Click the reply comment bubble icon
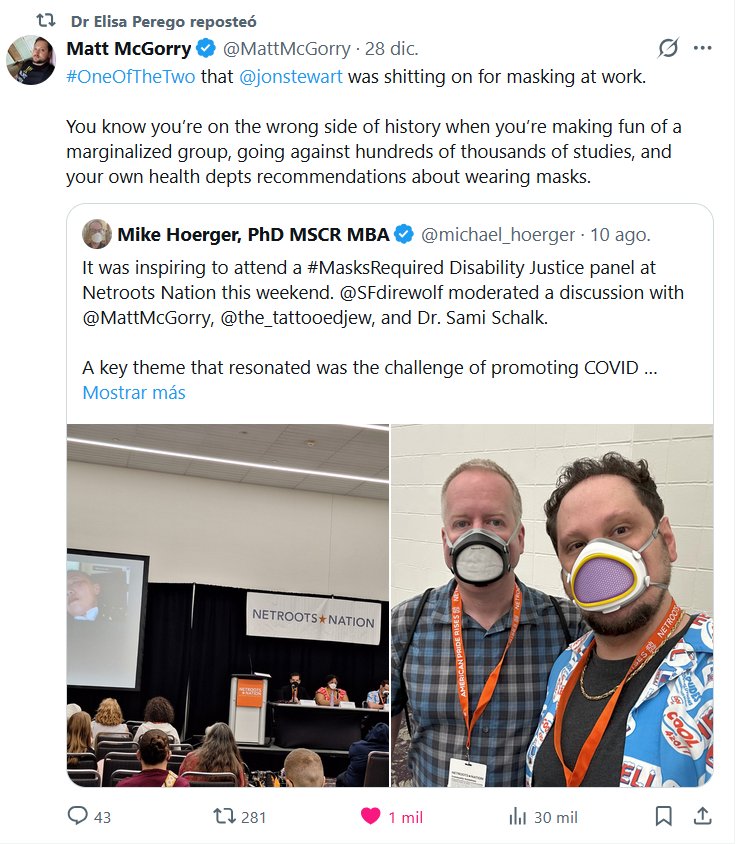738x844 pixels. (x=78, y=816)
